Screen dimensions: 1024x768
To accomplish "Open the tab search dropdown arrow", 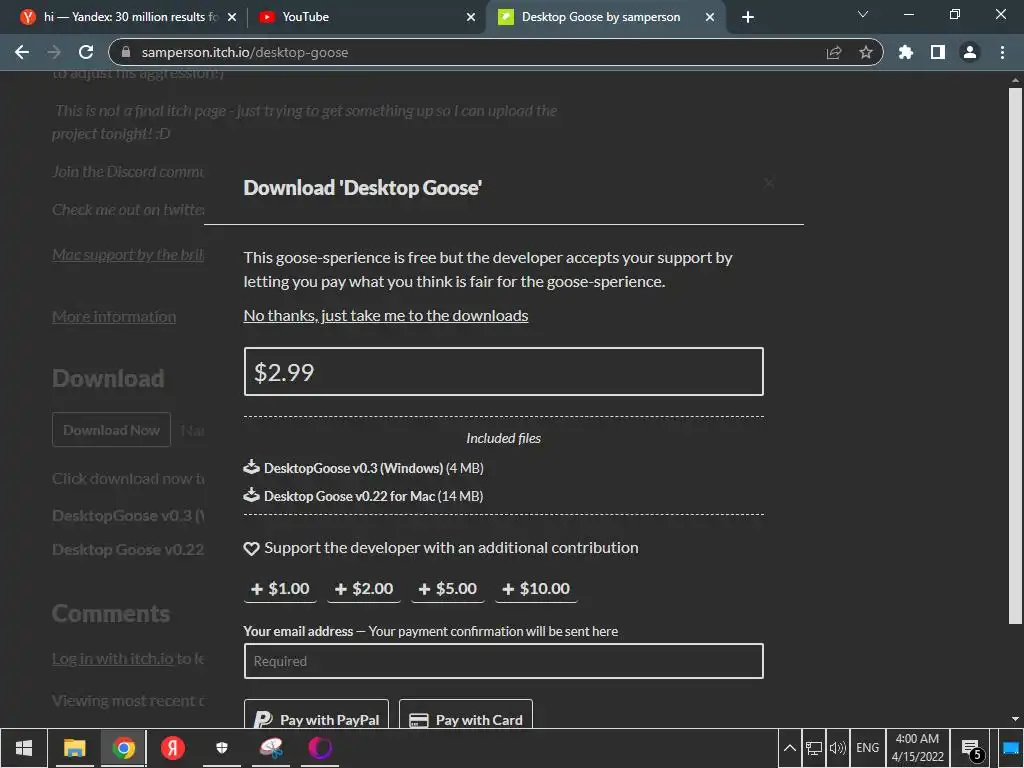I will tap(863, 14).
